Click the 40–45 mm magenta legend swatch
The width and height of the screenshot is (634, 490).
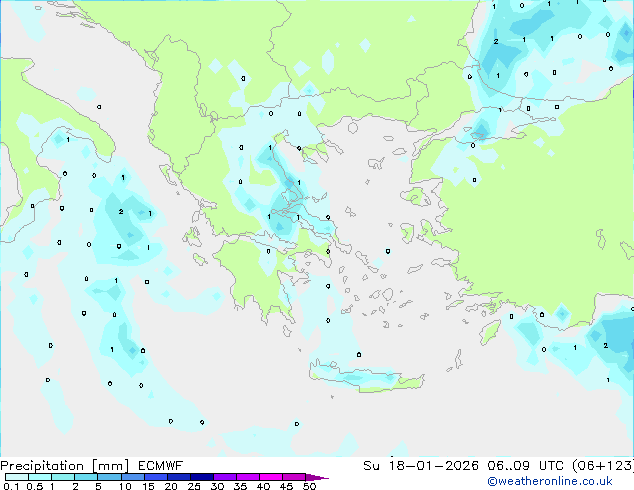(x=271, y=477)
